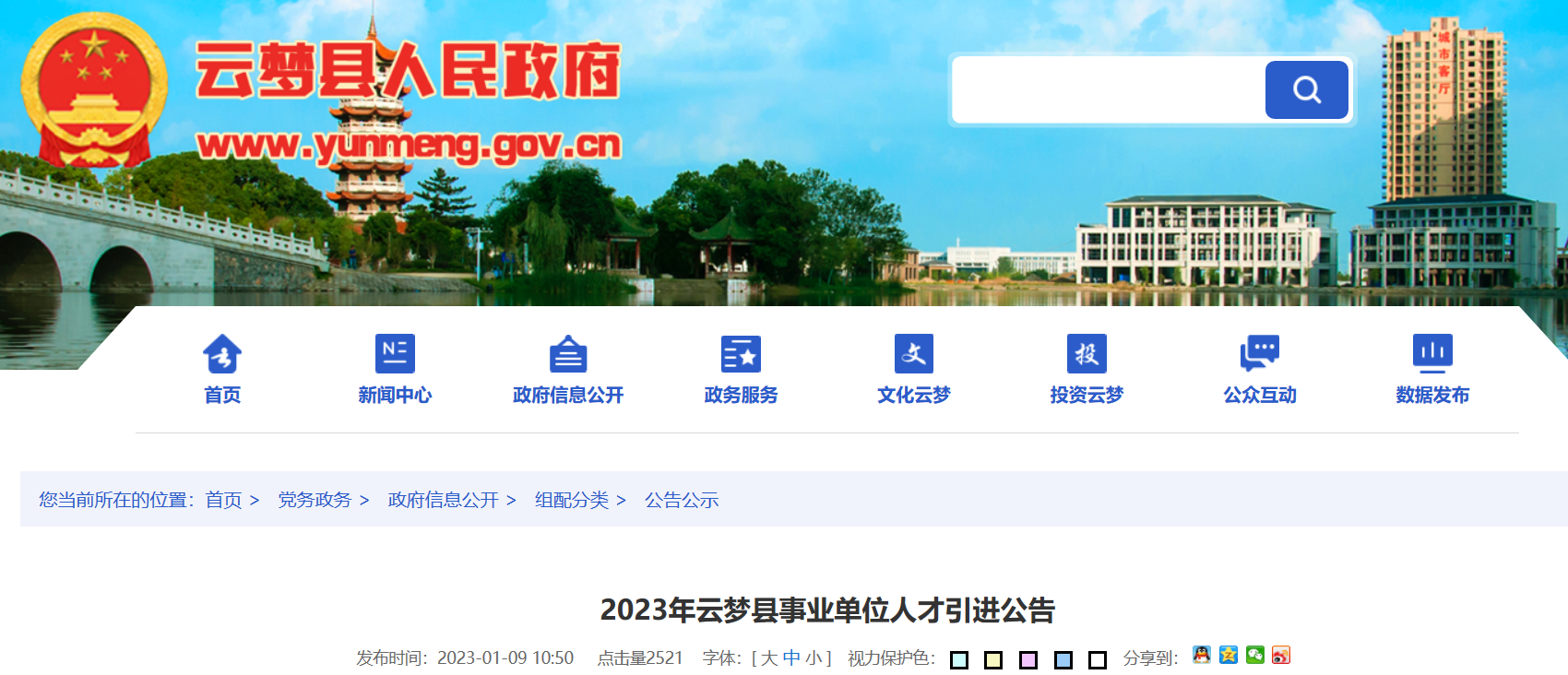Open the 首页 navigation menu label

pyautogui.click(x=222, y=396)
